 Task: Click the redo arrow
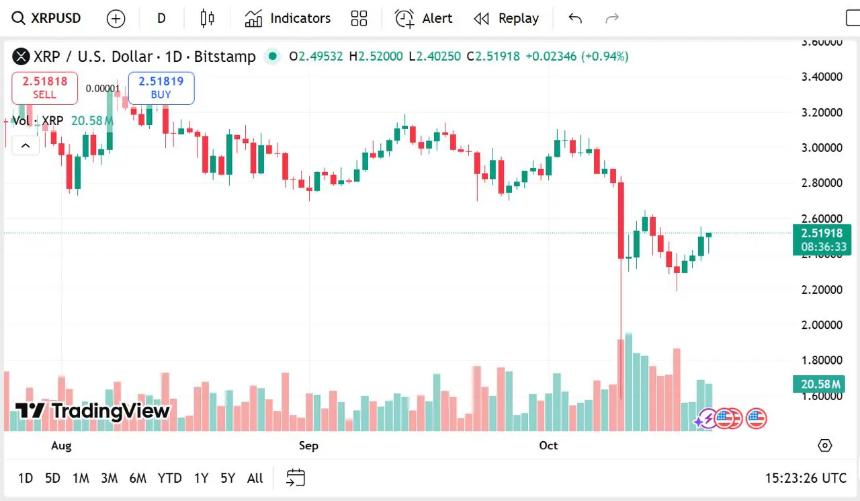point(612,18)
